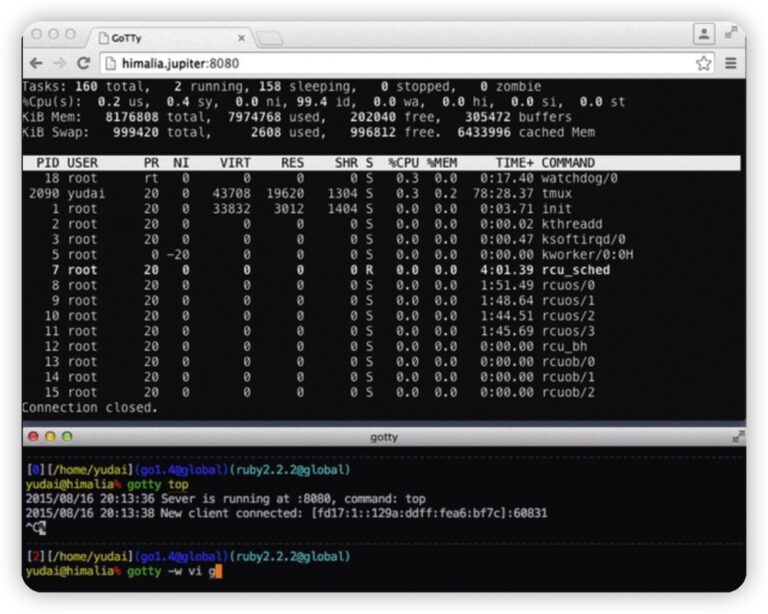Reload the GoTTY page

84,63
